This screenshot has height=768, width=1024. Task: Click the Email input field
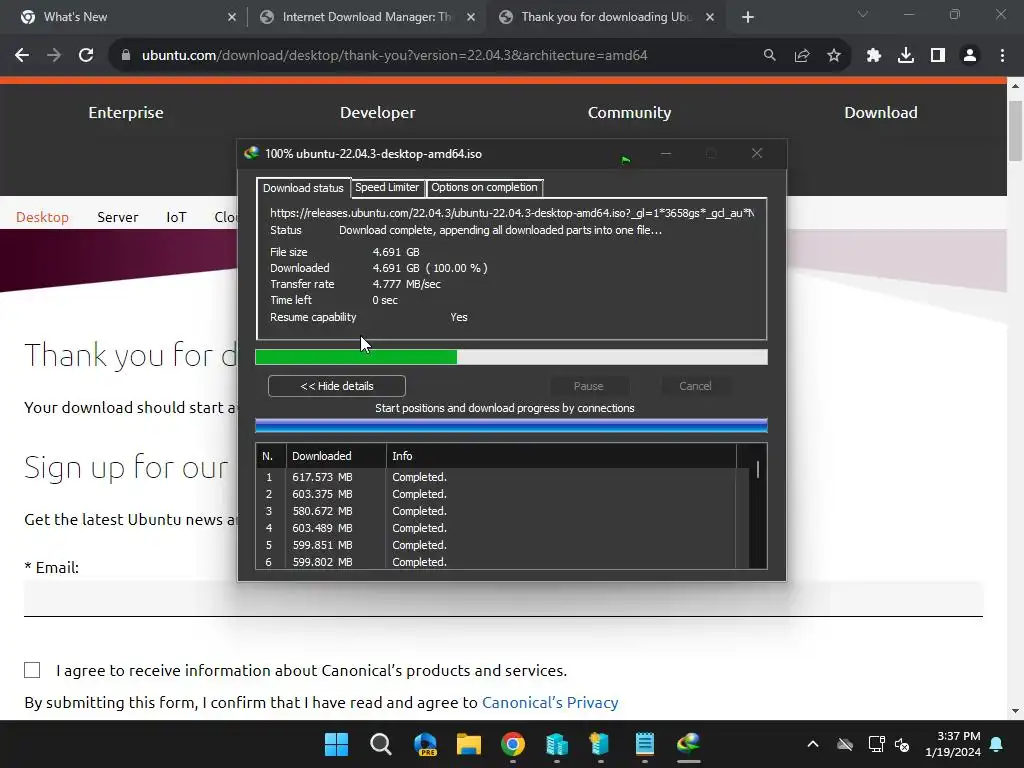tap(504, 598)
